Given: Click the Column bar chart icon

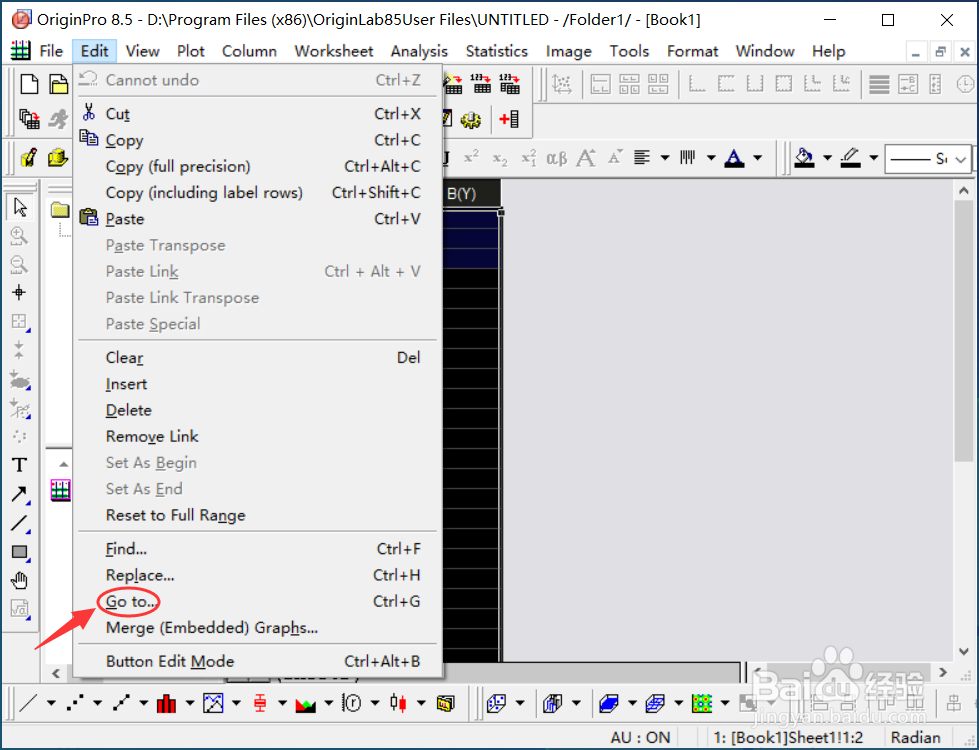Looking at the screenshot, I should tap(167, 703).
